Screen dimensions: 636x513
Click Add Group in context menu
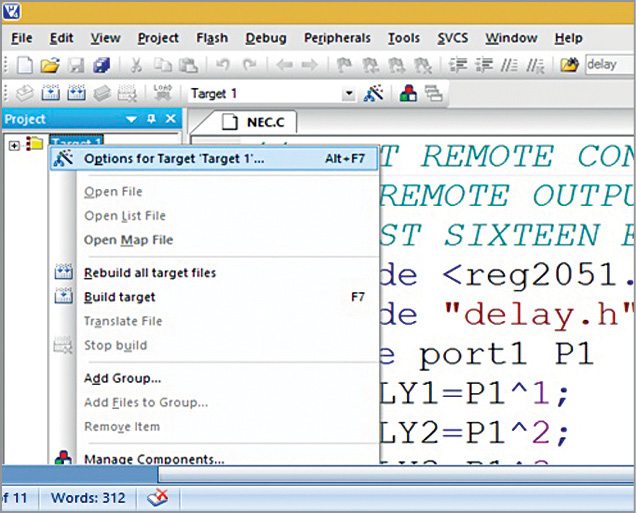pos(122,378)
